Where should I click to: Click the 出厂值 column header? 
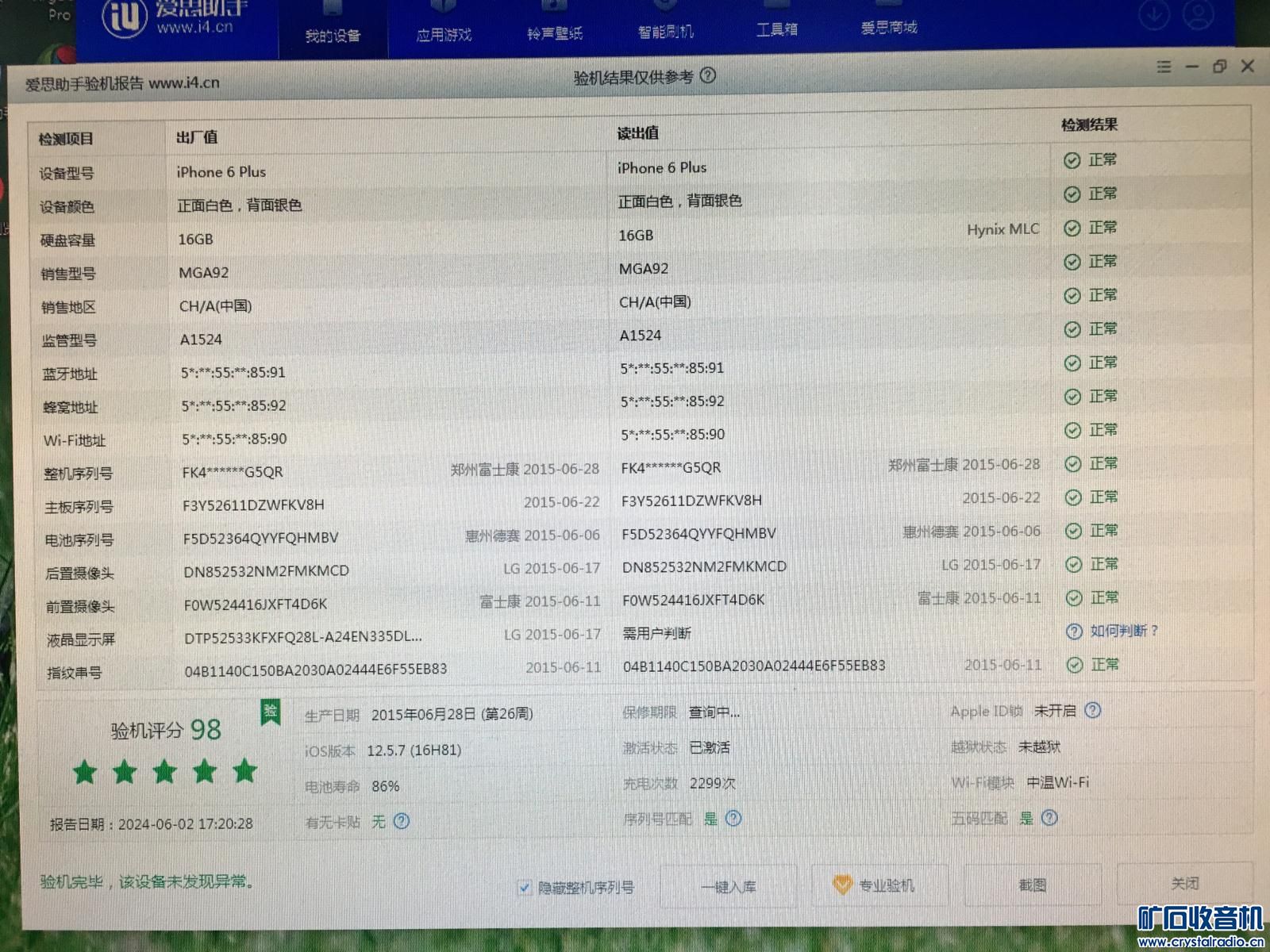(x=197, y=137)
